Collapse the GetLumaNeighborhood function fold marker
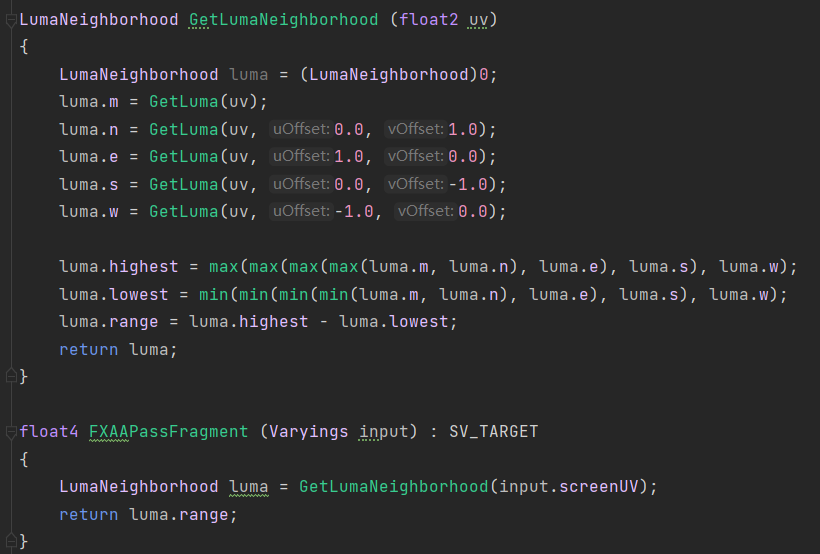 click(11, 20)
